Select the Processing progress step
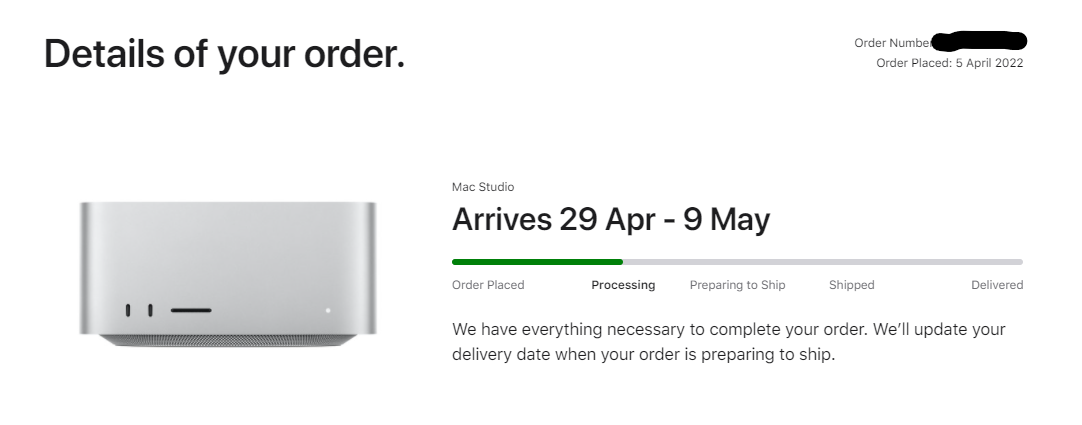This screenshot has height=425, width=1082. click(623, 285)
